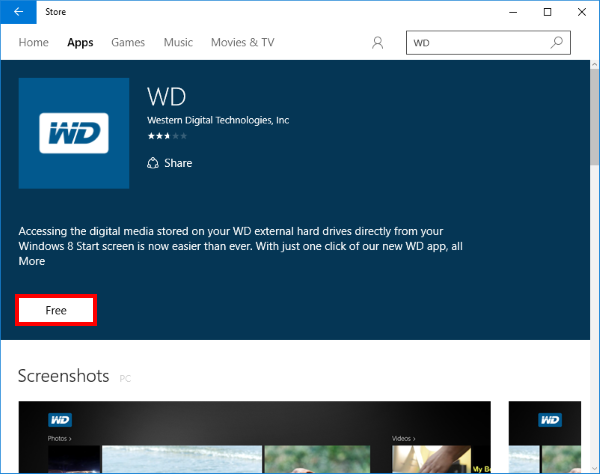Maximize the Store window
Image resolution: width=600 pixels, height=474 pixels.
pyautogui.click(x=548, y=12)
